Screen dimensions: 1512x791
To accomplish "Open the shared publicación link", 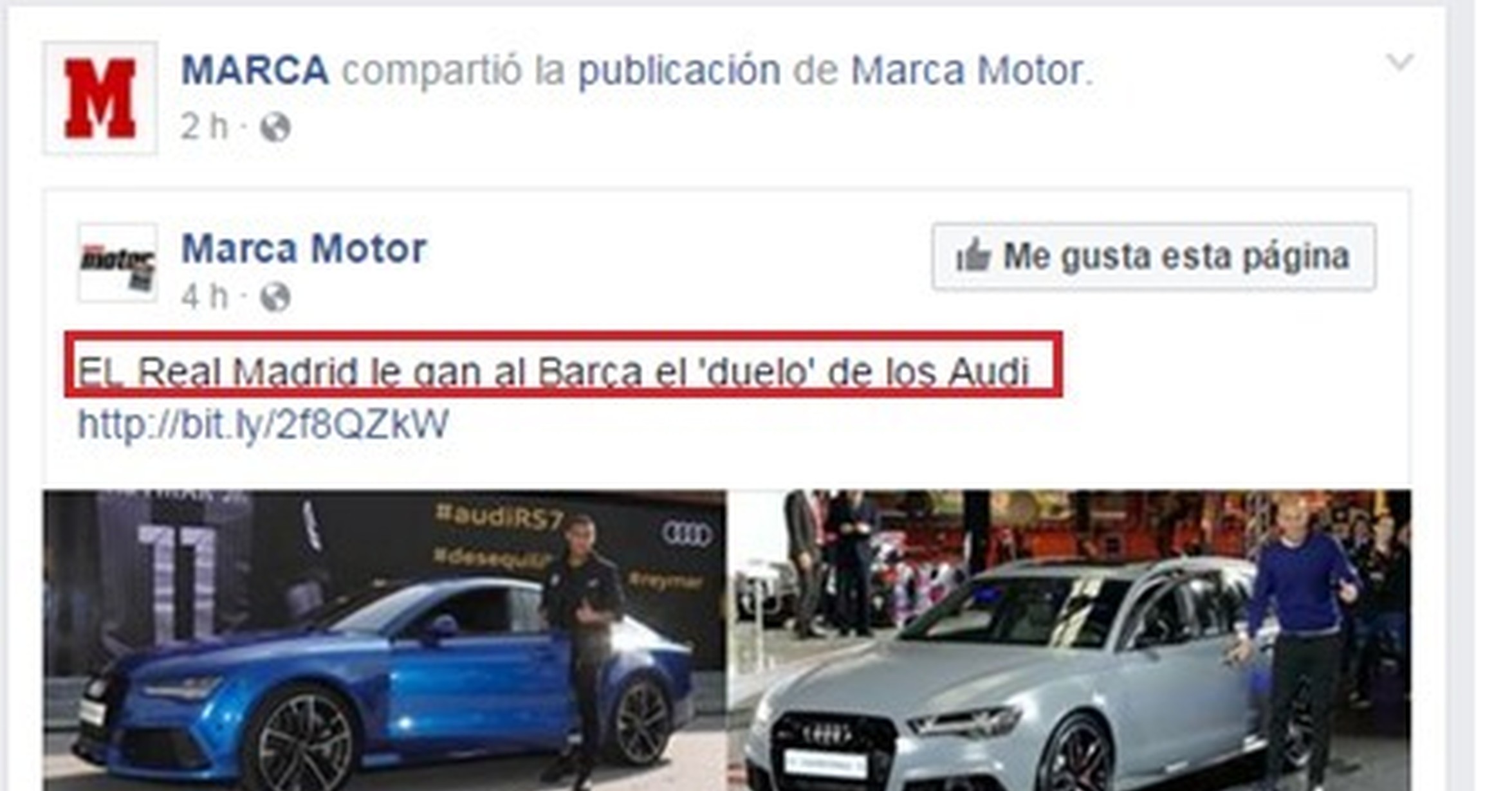I will (x=679, y=71).
